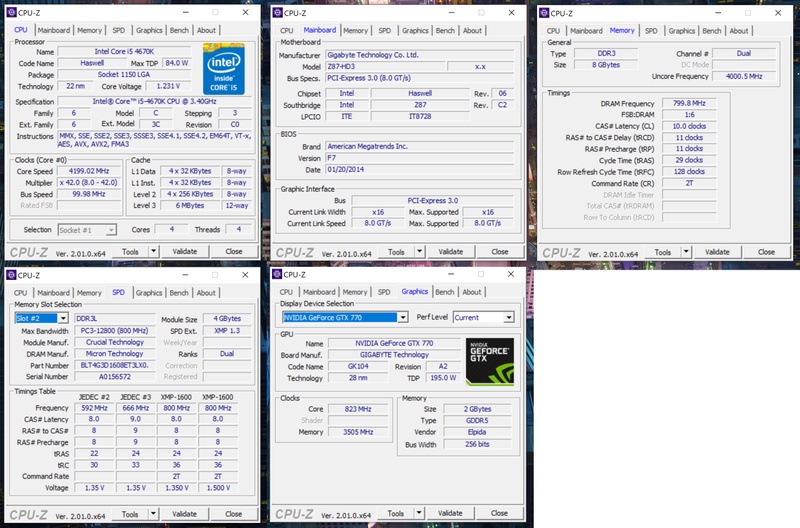Click Gigabyte Technology Co. Ltd. manufacturer field
The width and height of the screenshot is (800, 528).
[x=419, y=55]
